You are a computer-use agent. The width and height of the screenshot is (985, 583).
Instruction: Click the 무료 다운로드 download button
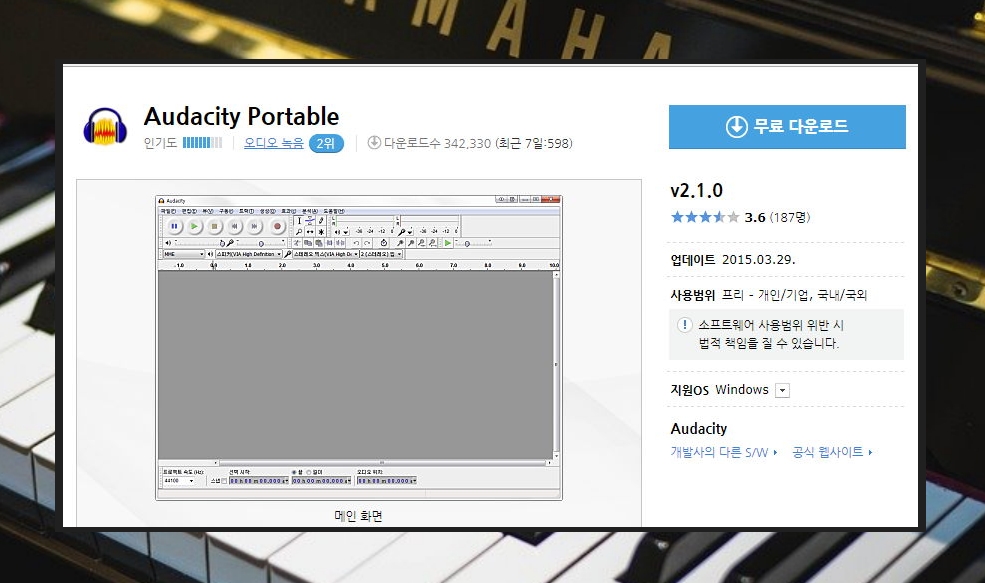[x=787, y=127]
